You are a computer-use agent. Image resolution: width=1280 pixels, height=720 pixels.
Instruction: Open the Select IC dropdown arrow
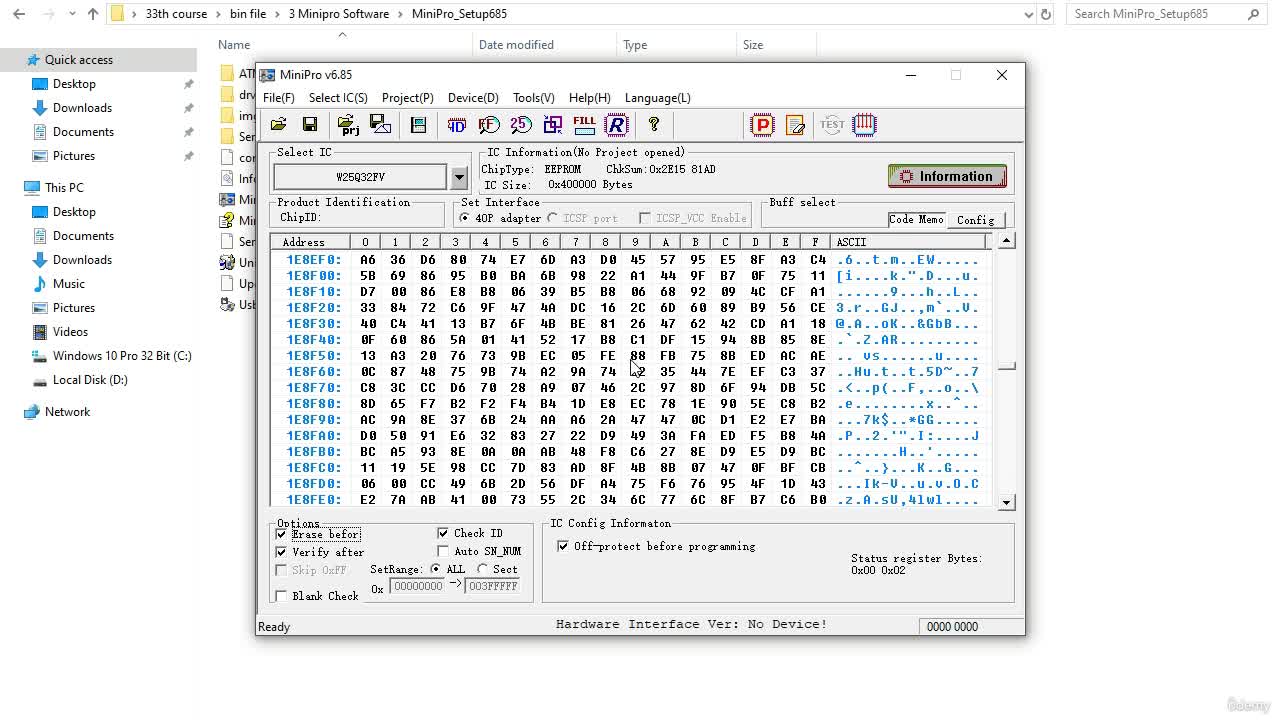click(x=459, y=177)
